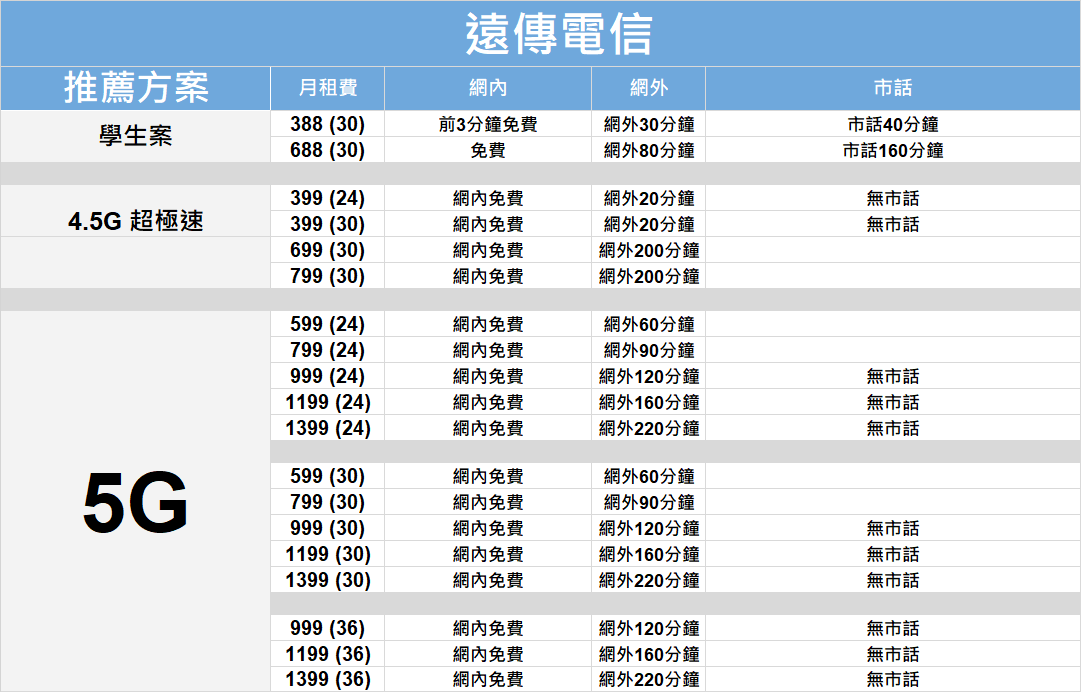Screen dimensions: 1081x692
Task: Click 網外90分鐘 in the 799 (24) row
Action: (649, 350)
